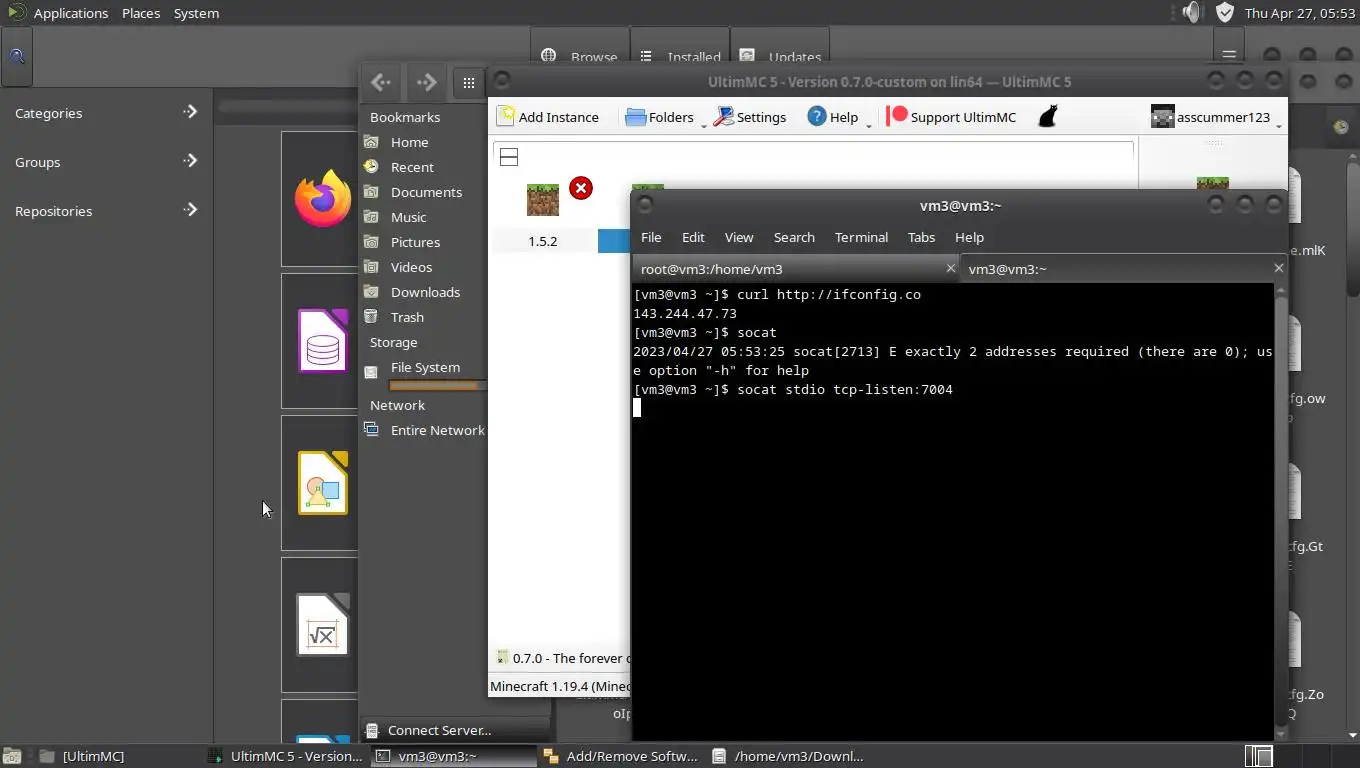This screenshot has height=768, width=1360.
Task: Open System menu in top panel
Action: click(x=196, y=13)
